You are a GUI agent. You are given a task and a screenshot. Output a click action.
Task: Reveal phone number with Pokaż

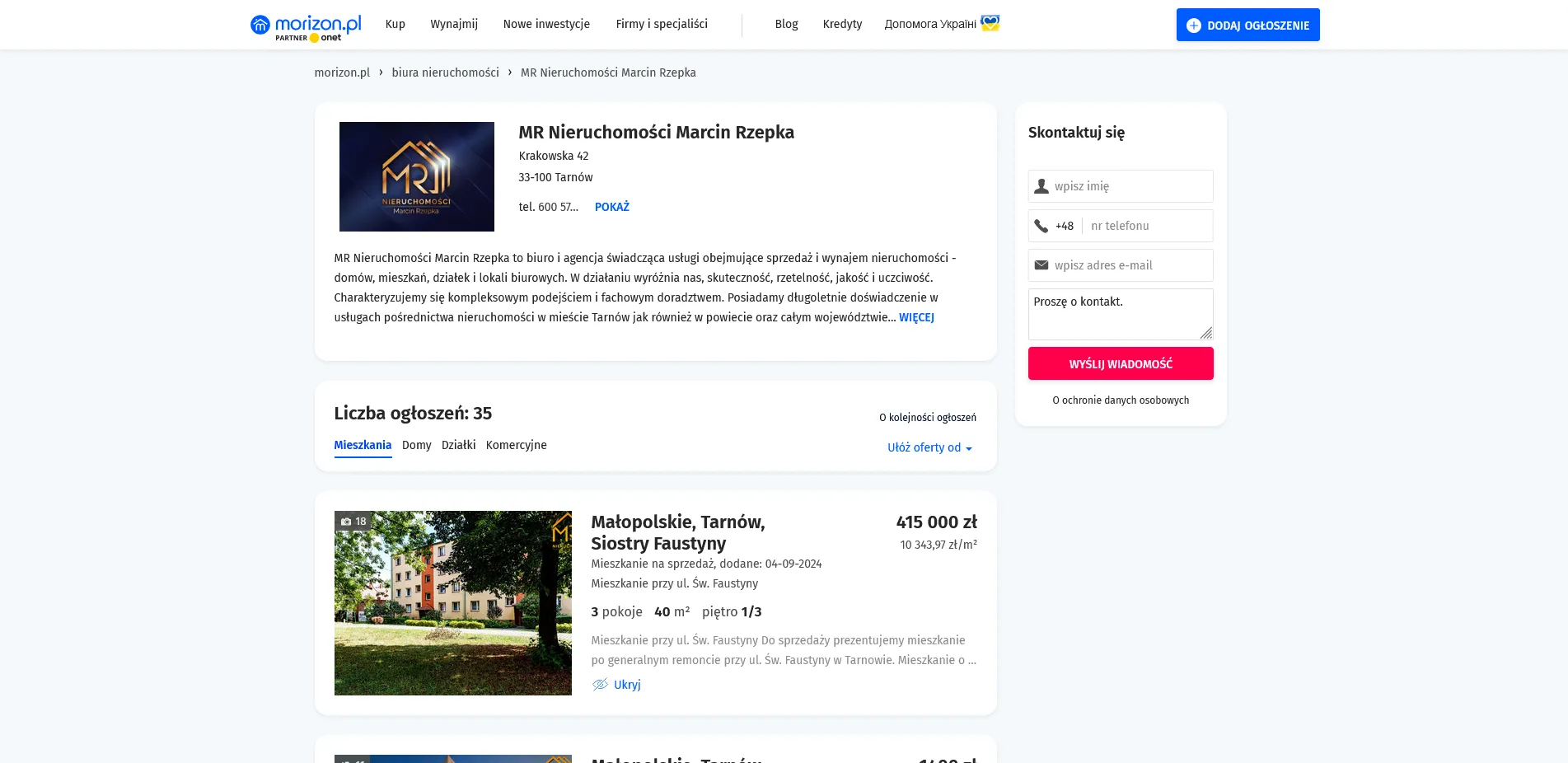pos(612,207)
